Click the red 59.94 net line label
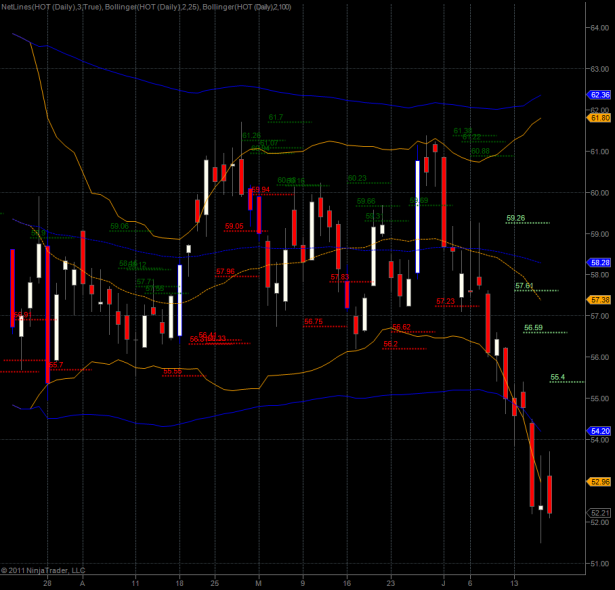Image resolution: width=615 pixels, height=590 pixels. click(x=260, y=189)
